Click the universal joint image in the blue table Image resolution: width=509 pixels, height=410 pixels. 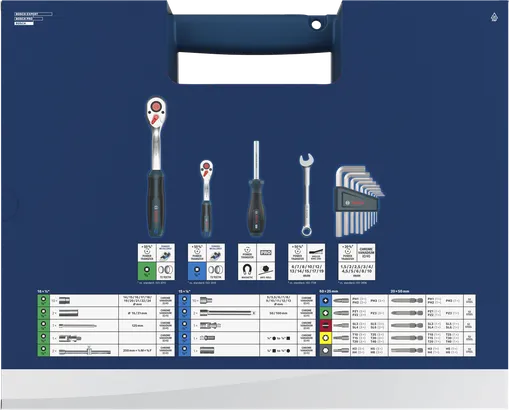(211, 325)
